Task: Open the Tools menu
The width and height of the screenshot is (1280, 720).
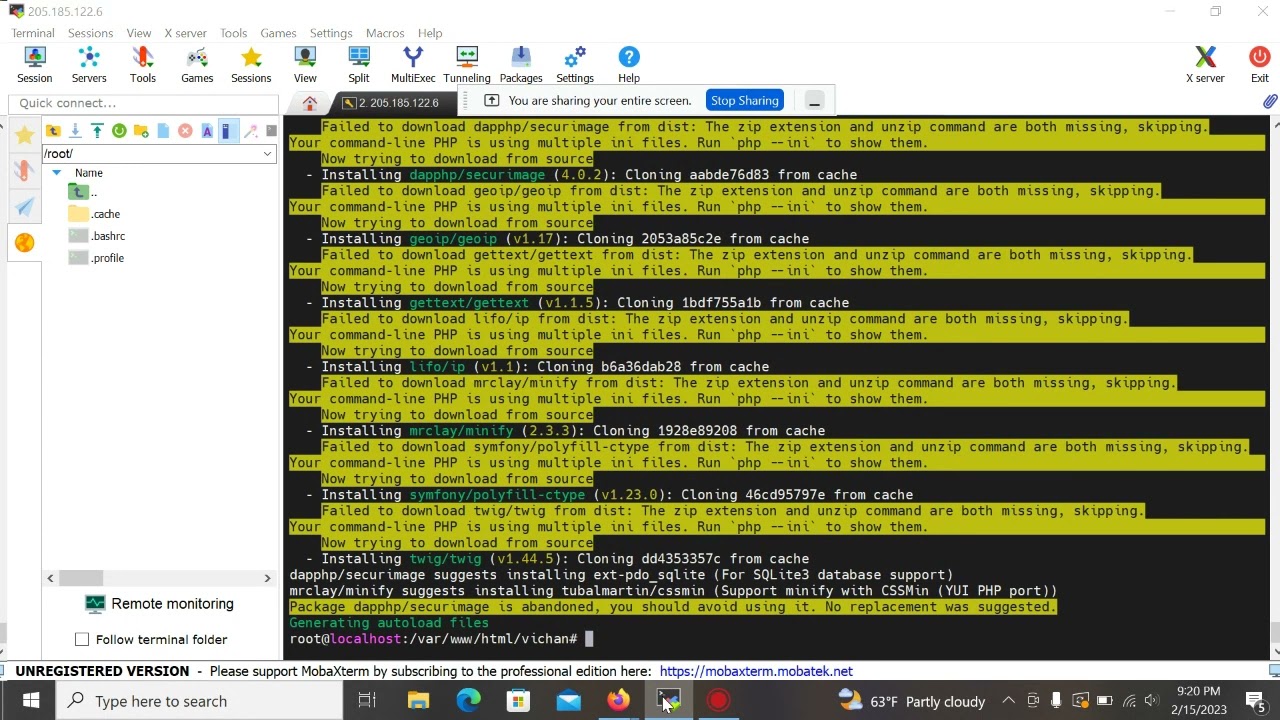Action: (x=233, y=33)
